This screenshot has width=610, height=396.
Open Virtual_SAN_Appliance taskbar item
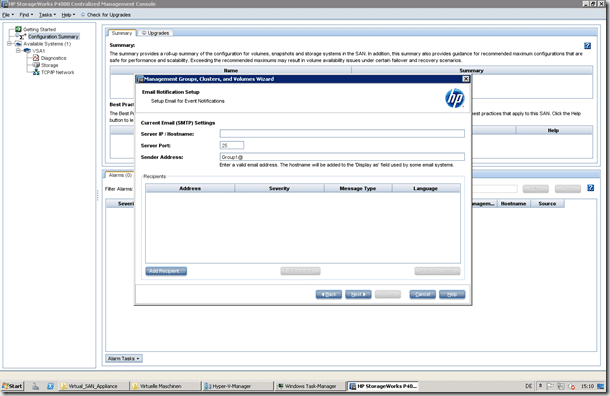point(93,386)
